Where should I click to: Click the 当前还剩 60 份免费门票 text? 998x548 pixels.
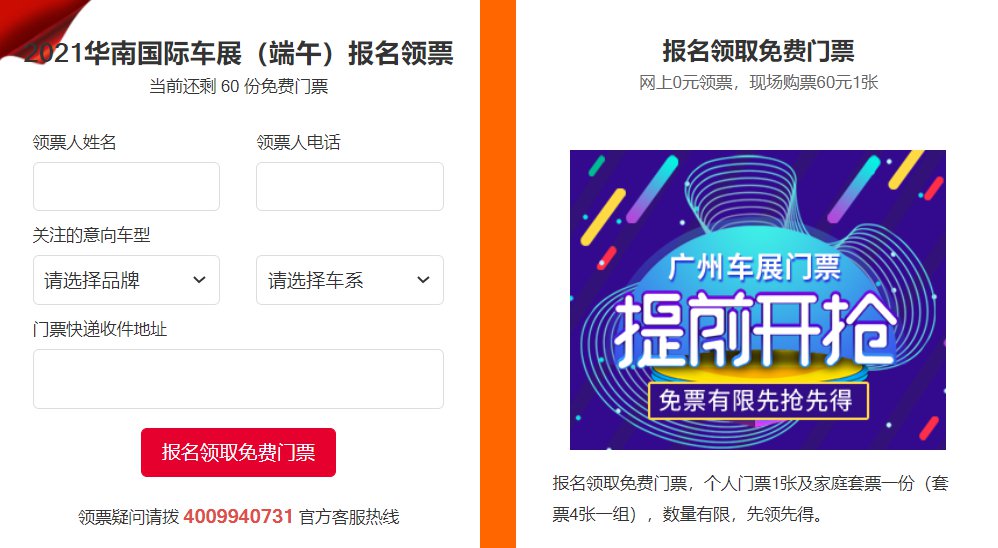coord(238,86)
